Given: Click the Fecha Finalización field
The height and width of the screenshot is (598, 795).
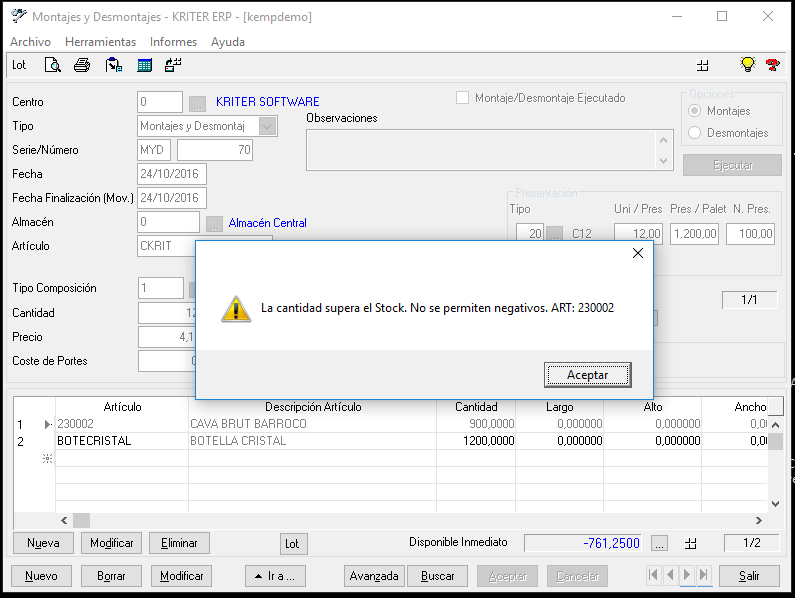Looking at the screenshot, I should pos(172,198).
